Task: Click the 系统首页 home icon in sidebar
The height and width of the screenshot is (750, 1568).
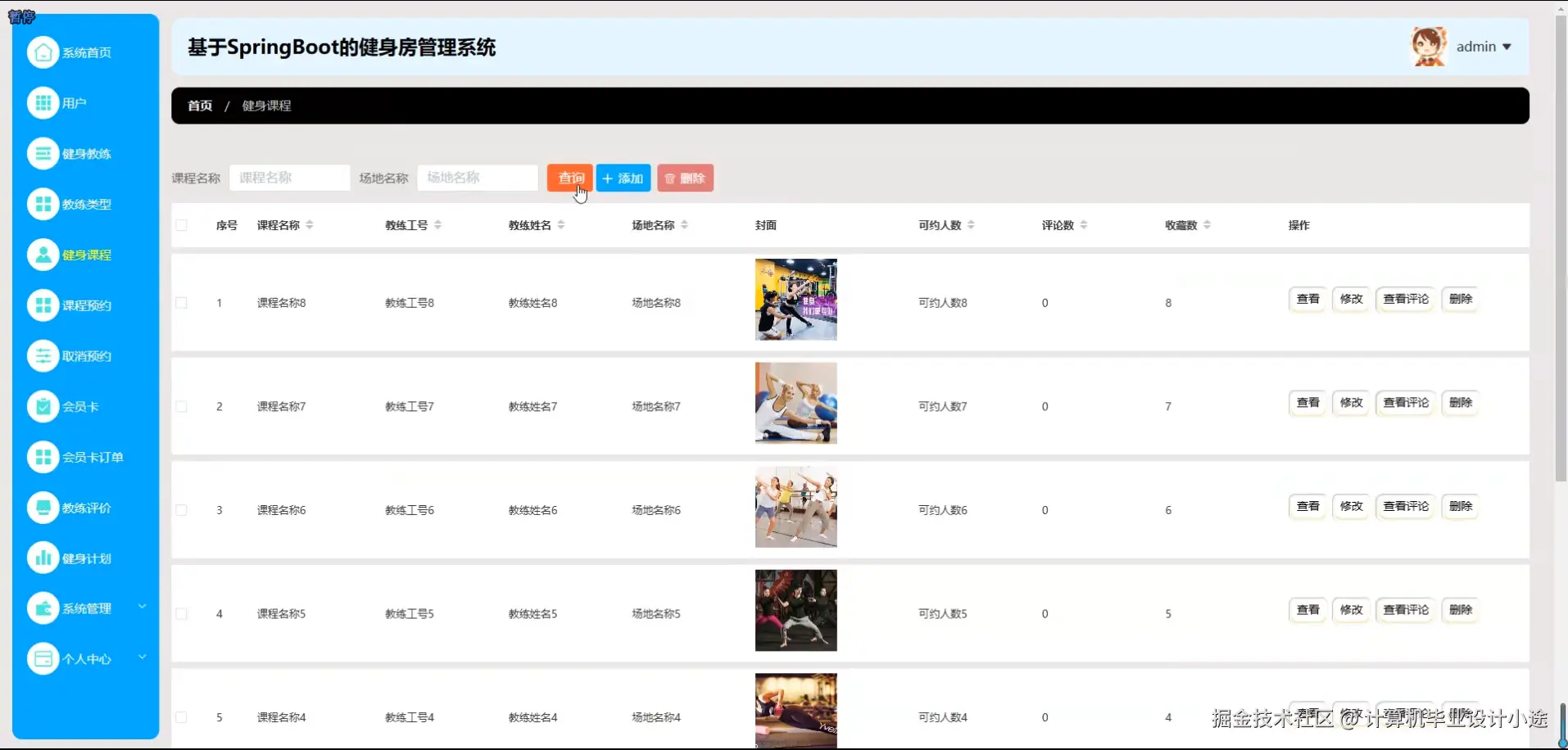Action: 43,52
